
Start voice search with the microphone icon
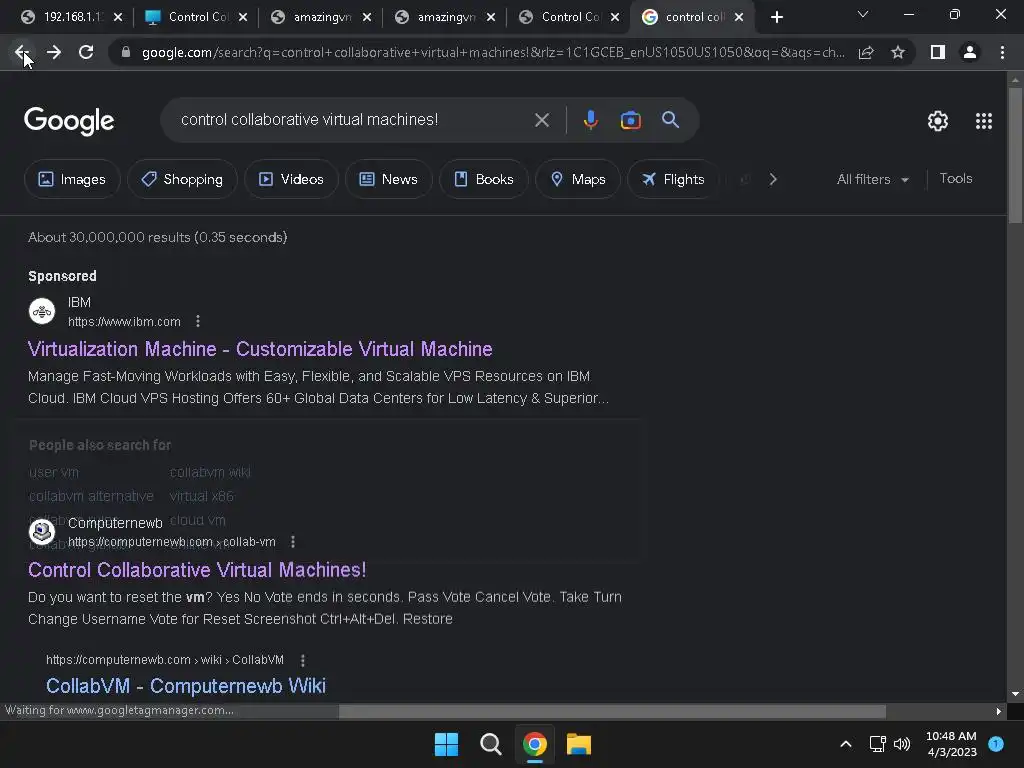click(590, 120)
